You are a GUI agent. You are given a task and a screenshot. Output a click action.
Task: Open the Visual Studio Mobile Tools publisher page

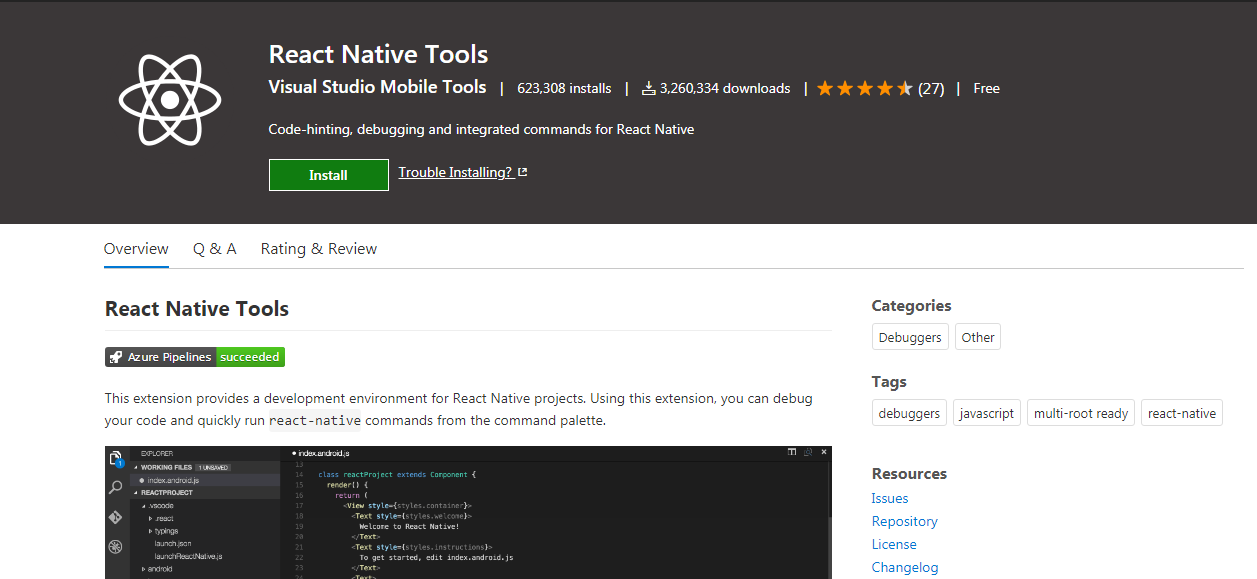coord(377,87)
